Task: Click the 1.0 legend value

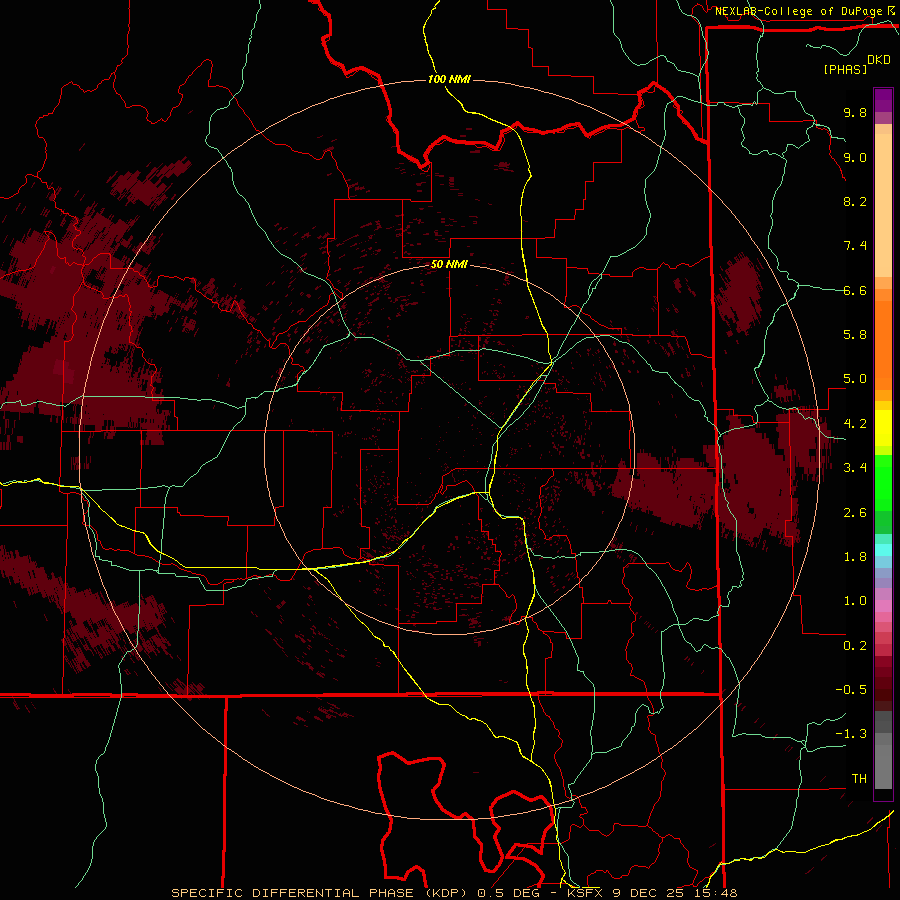Action: (855, 601)
